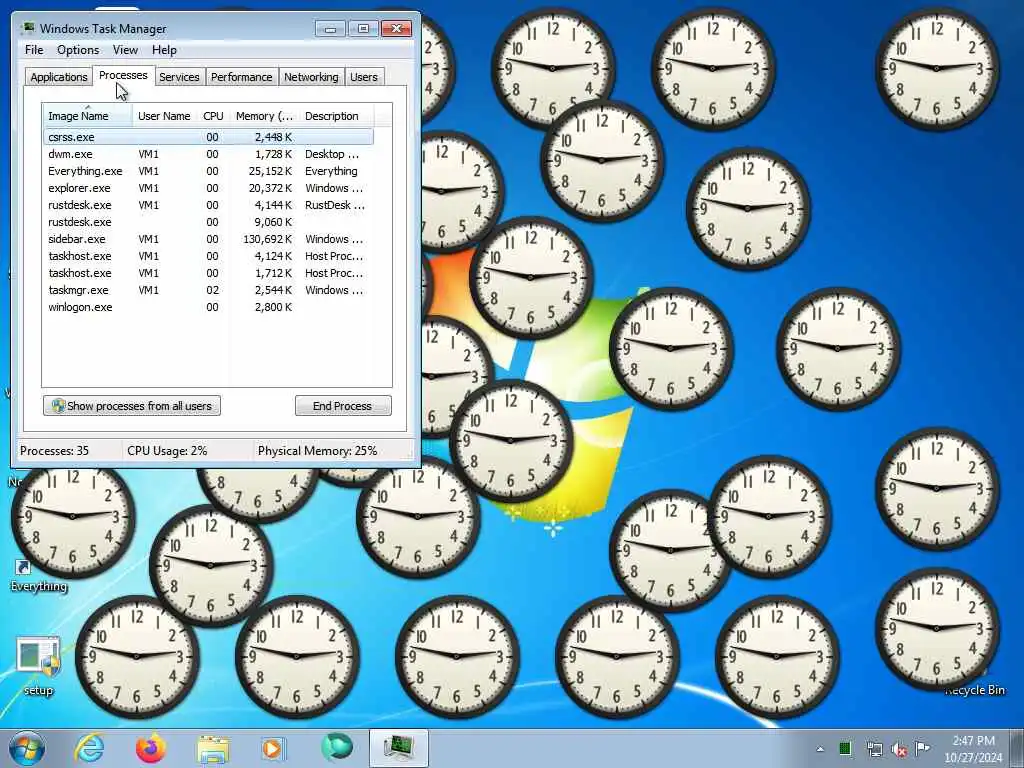
Task: Sort by the CPU column header
Action: pos(213,116)
